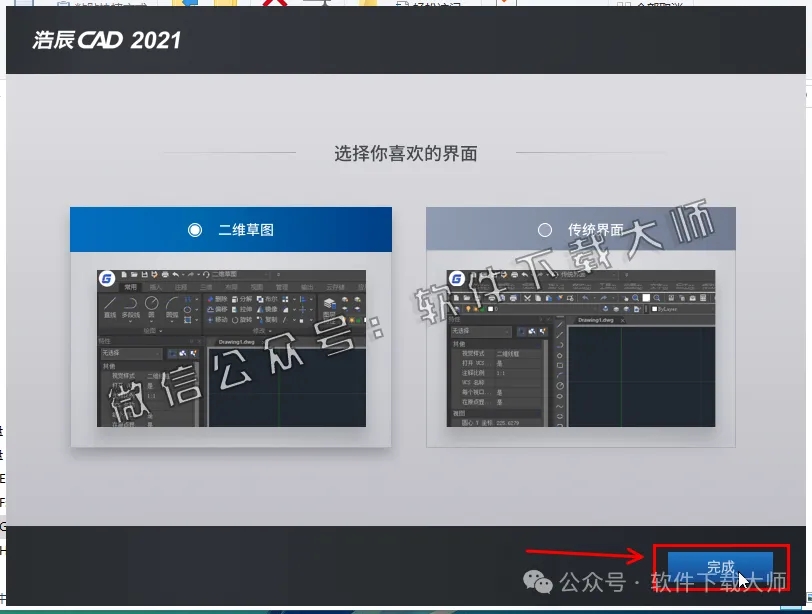This screenshot has height=614, width=812.
Task: Click the GstarCAD G logo in the preview
Action: 106,277
